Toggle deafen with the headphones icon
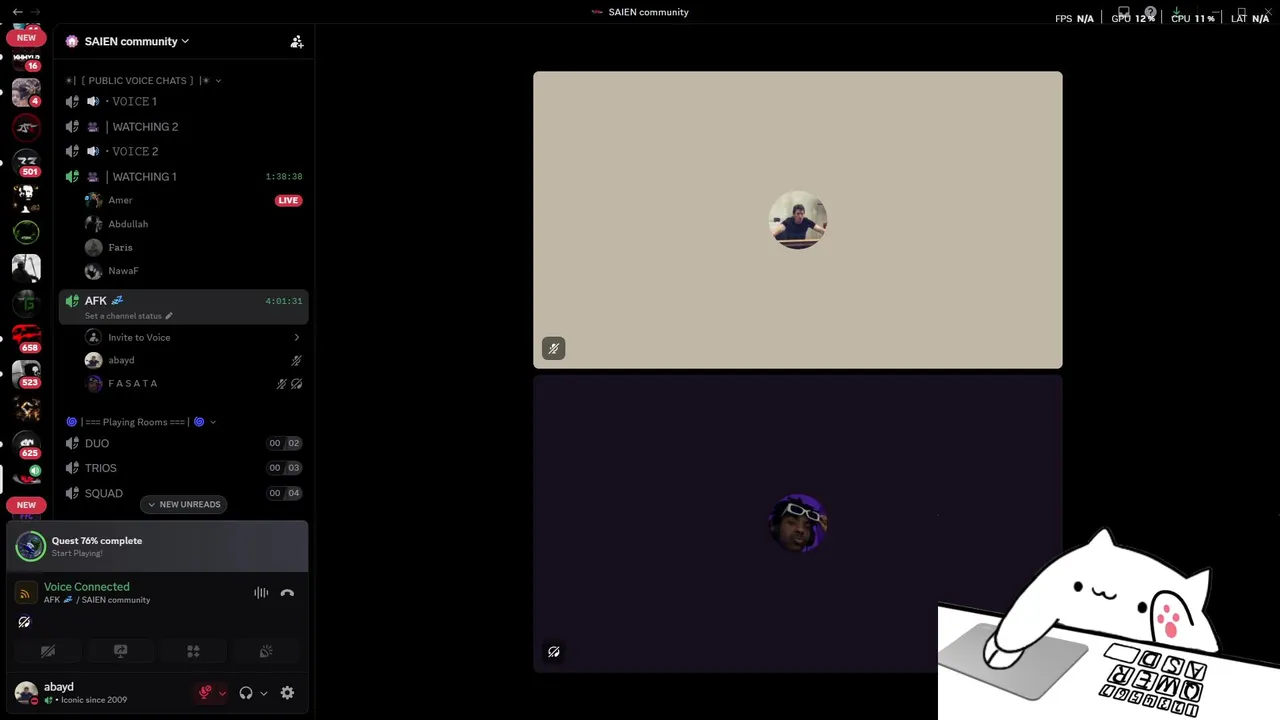Image resolution: width=1280 pixels, height=720 pixels. tap(246, 693)
